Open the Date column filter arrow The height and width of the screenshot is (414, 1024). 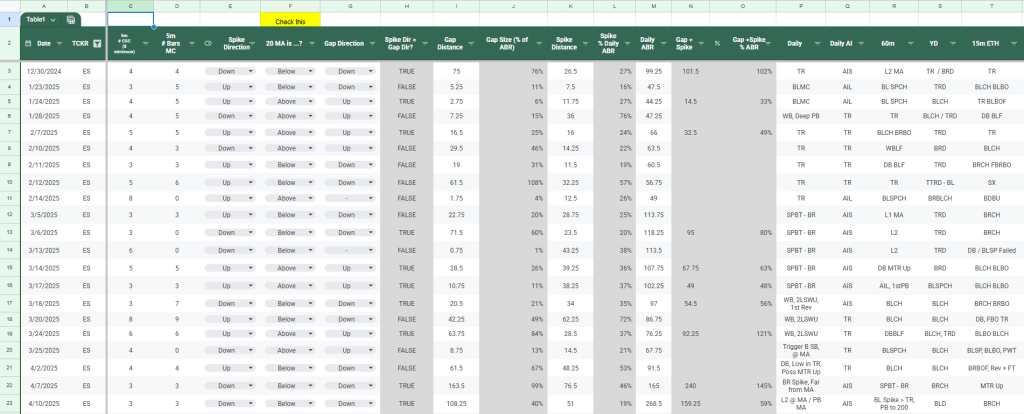[x=58, y=43]
